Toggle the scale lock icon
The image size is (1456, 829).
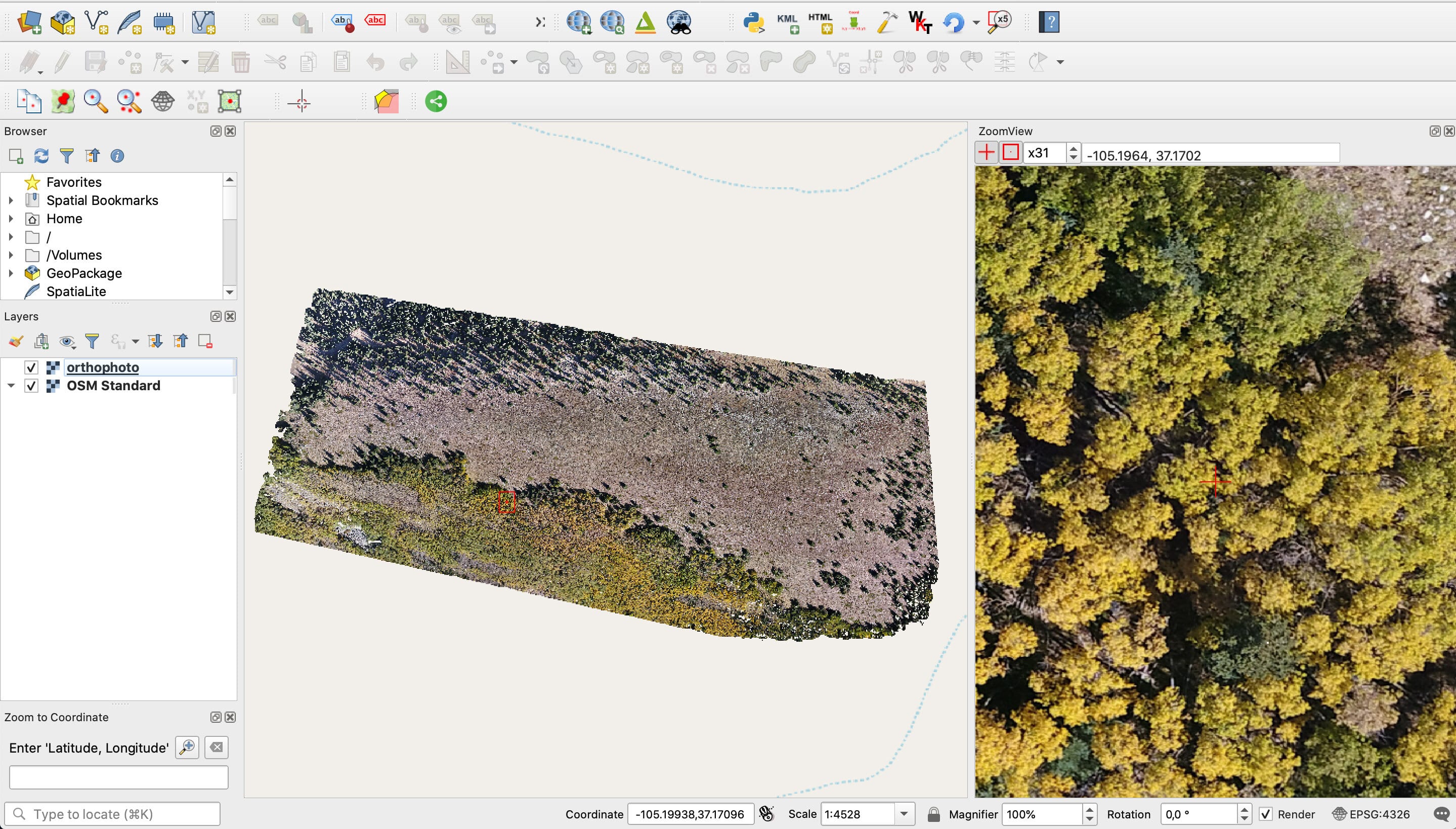pyautogui.click(x=933, y=814)
